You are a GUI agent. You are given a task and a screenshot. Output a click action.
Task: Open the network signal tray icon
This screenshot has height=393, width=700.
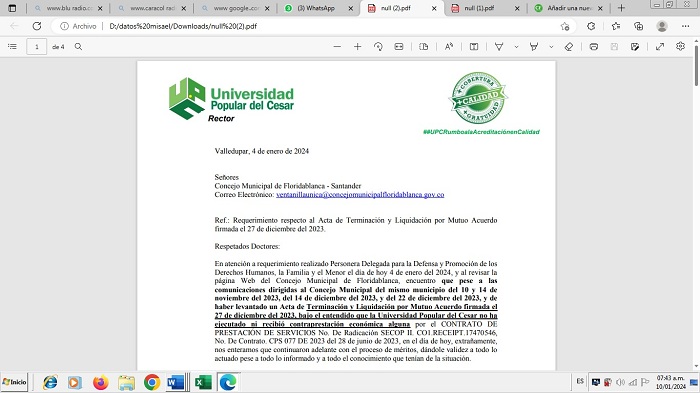click(633, 382)
